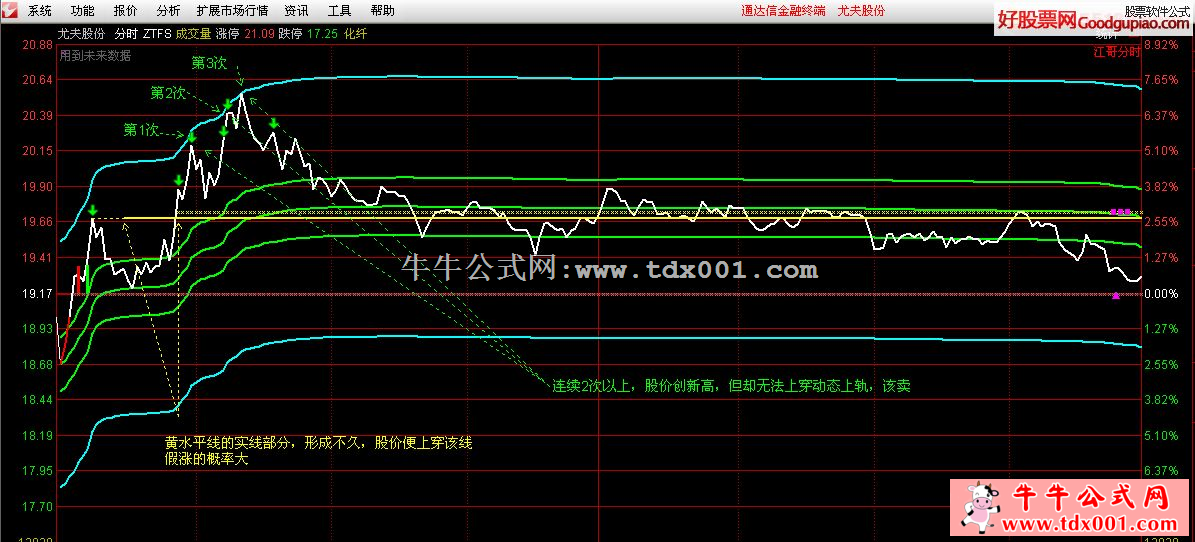The image size is (1195, 542).
Task: Open the 分析 menu
Action: coord(168,11)
